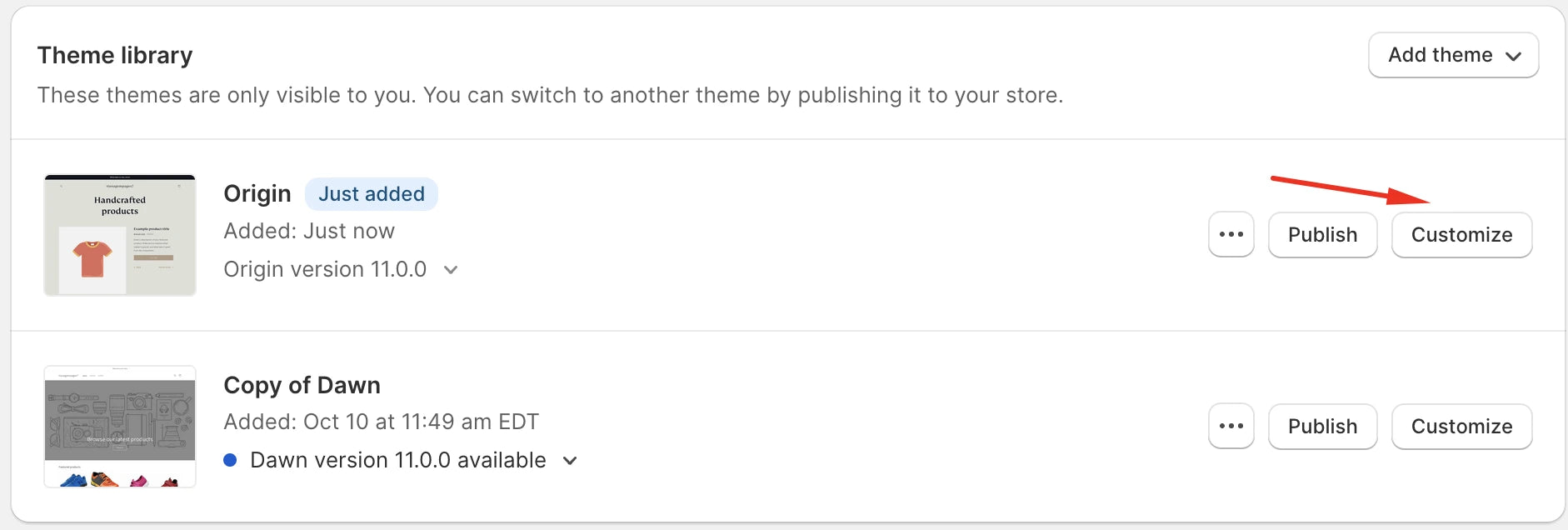Click the blue update indicator dot for Dawn

(231, 459)
